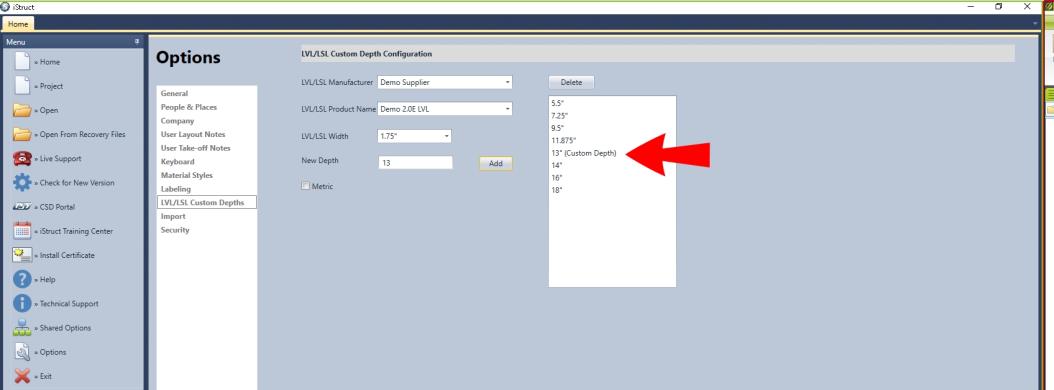Image resolution: width=1054 pixels, height=390 pixels.
Task: Open the Shared Options network icon
Action: 22,327
